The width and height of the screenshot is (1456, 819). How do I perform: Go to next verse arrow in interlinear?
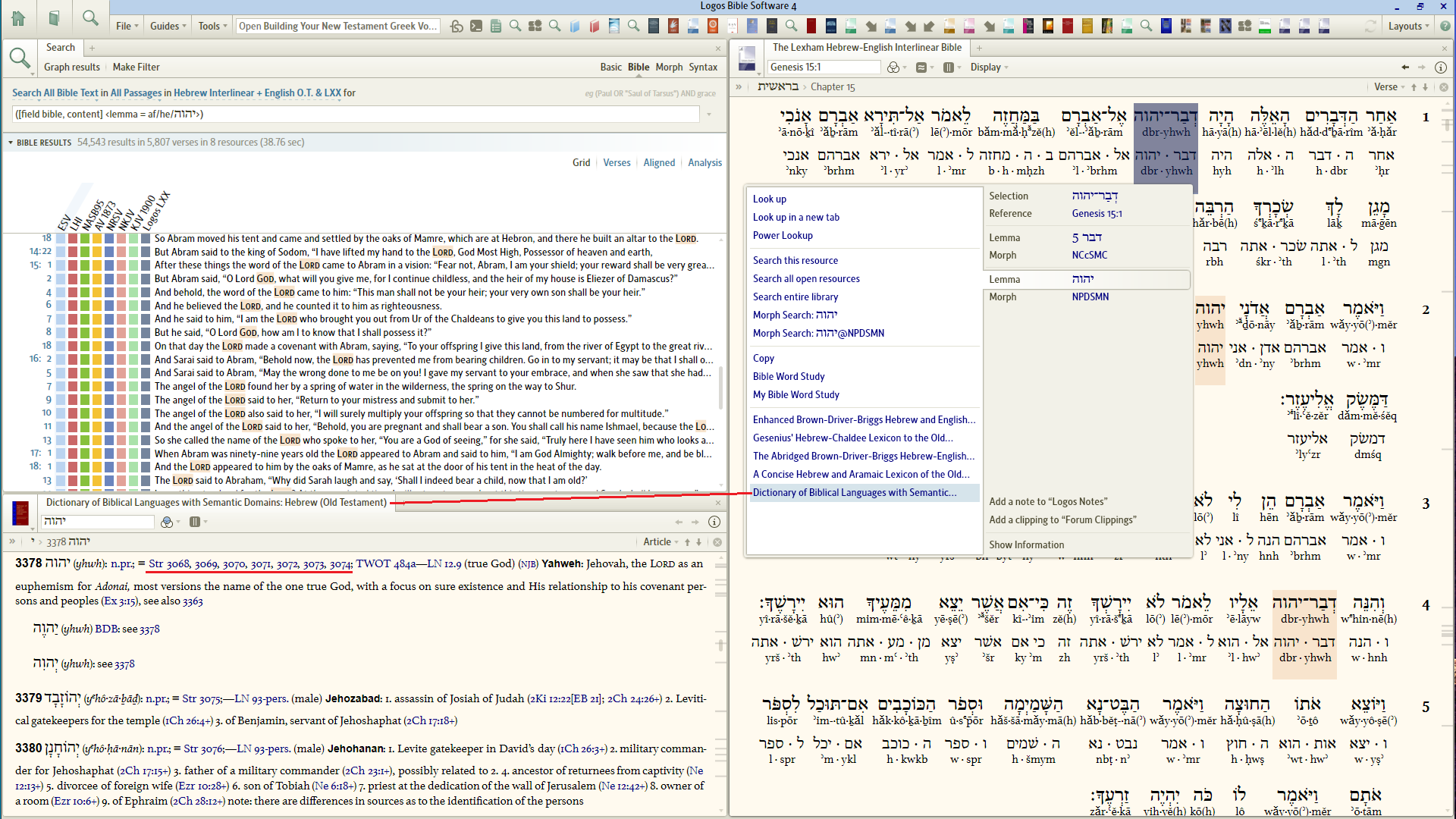[1425, 87]
